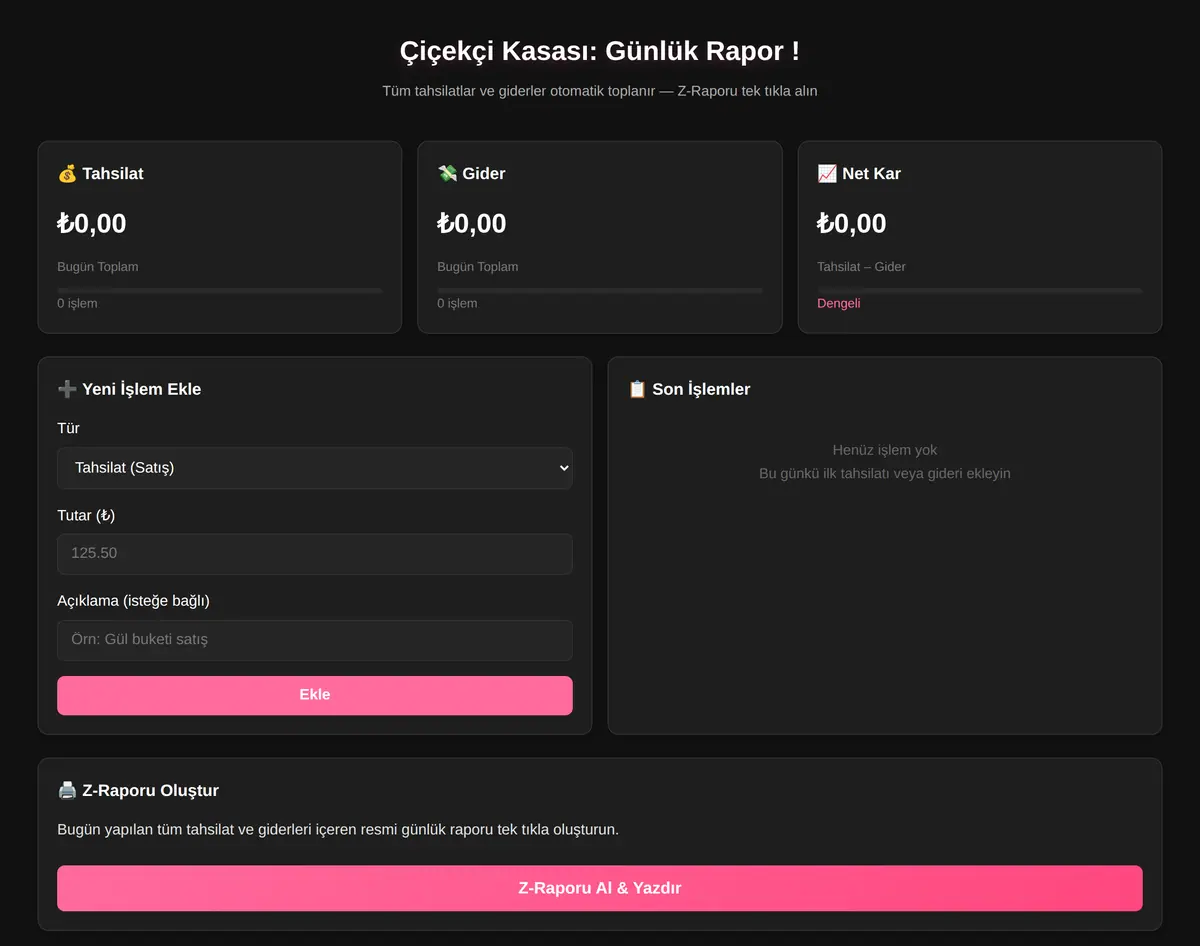Click the Açıklama description input field
This screenshot has width=1200, height=946.
click(315, 640)
